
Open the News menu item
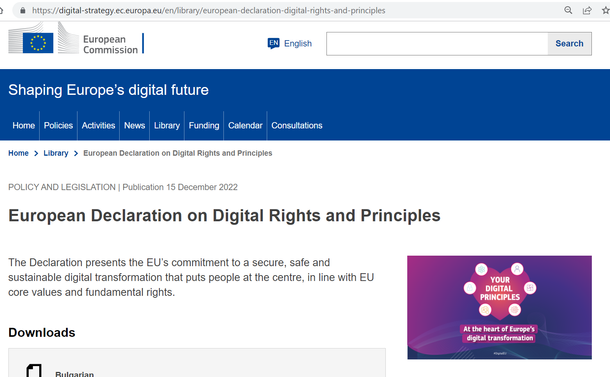point(135,126)
